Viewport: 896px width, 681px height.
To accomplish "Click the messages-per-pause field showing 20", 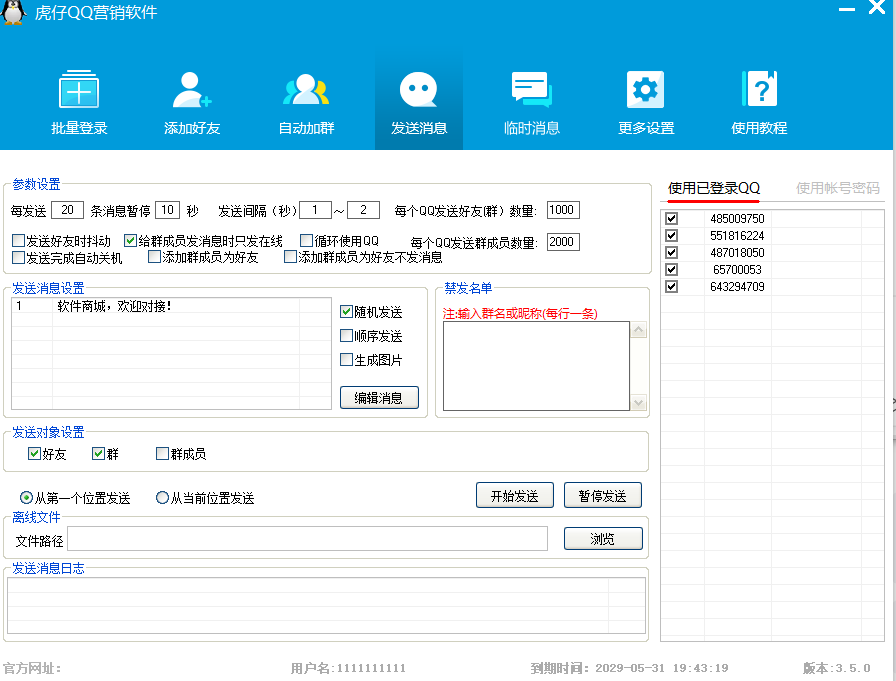I will pos(67,210).
